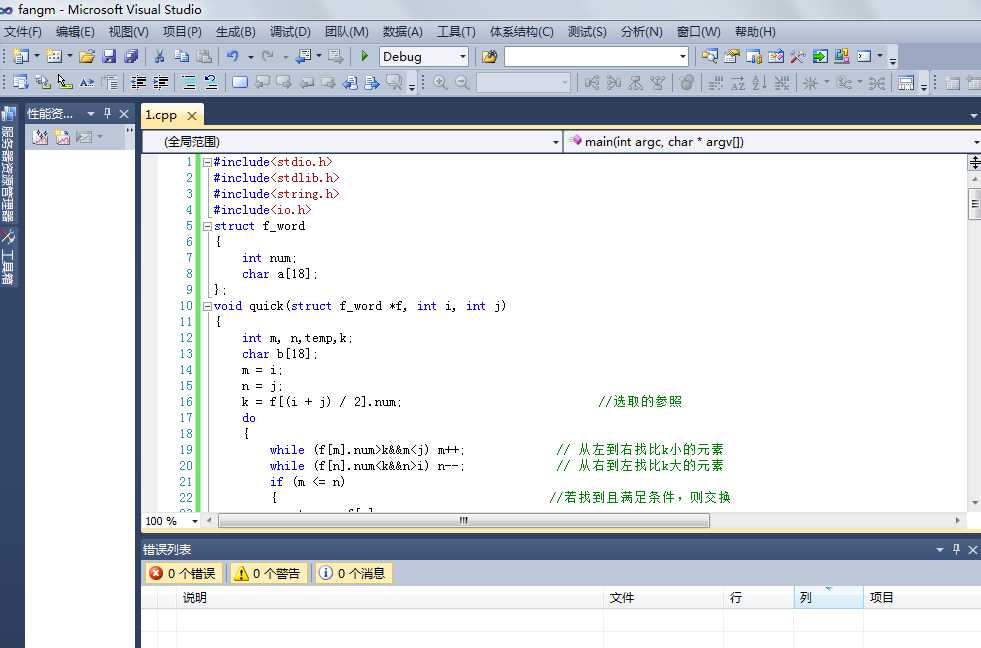981x648 pixels.
Task: Open the Toolbox icon with crossed tools
Action: [797, 56]
